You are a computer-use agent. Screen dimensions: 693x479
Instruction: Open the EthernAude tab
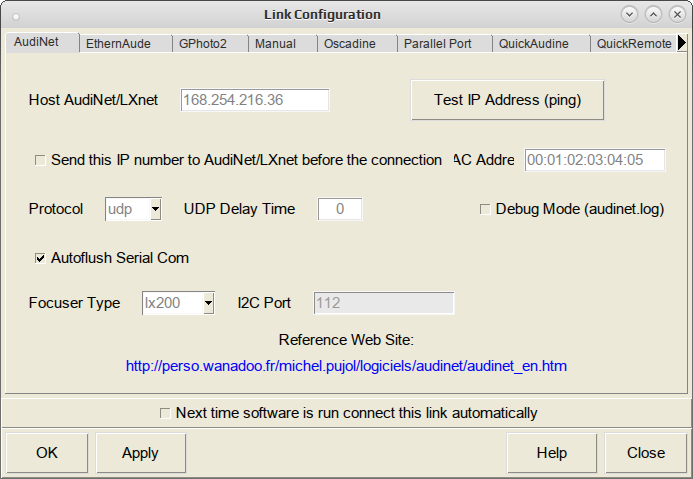(x=126, y=44)
